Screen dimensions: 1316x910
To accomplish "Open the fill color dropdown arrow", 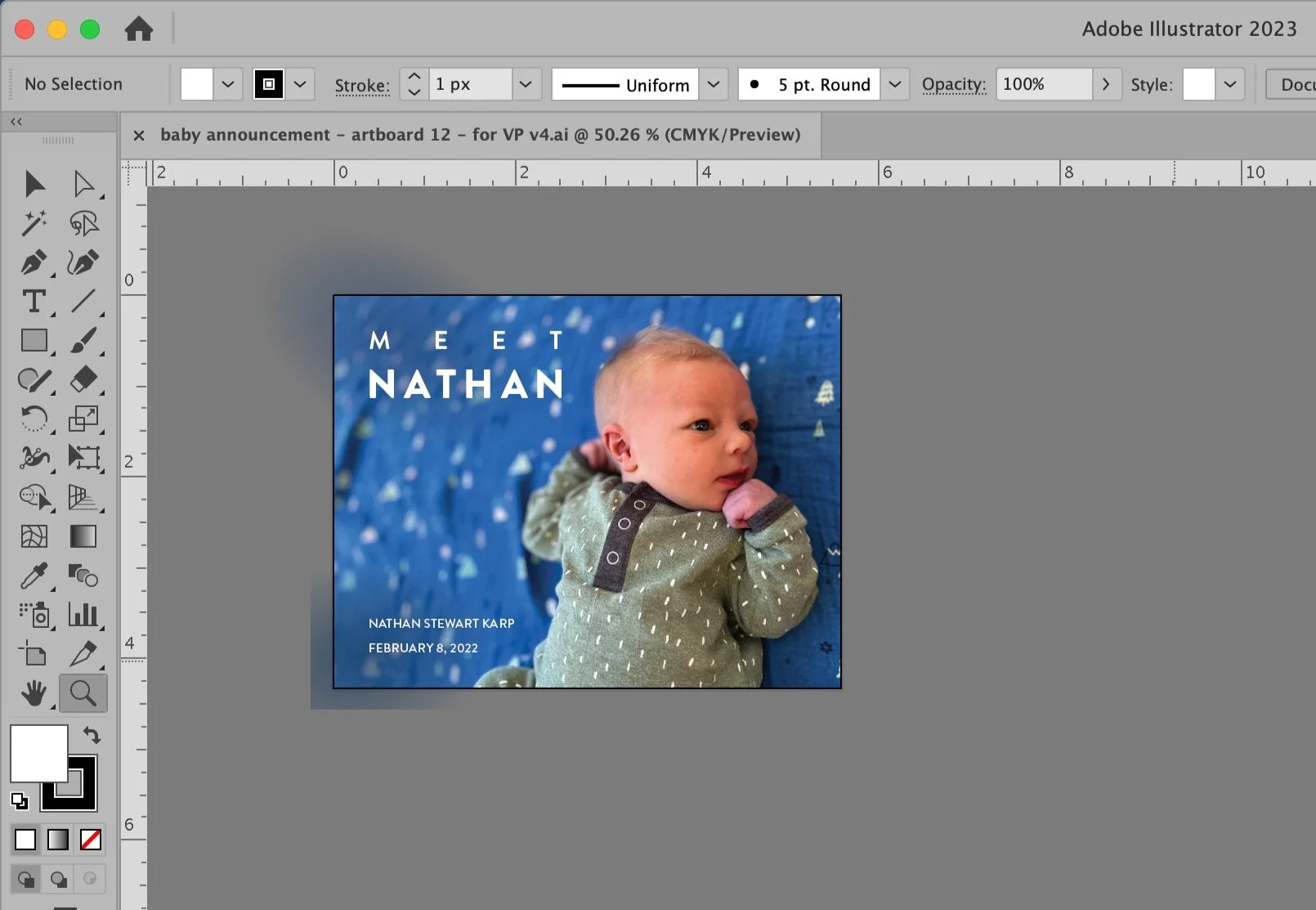I will (228, 84).
